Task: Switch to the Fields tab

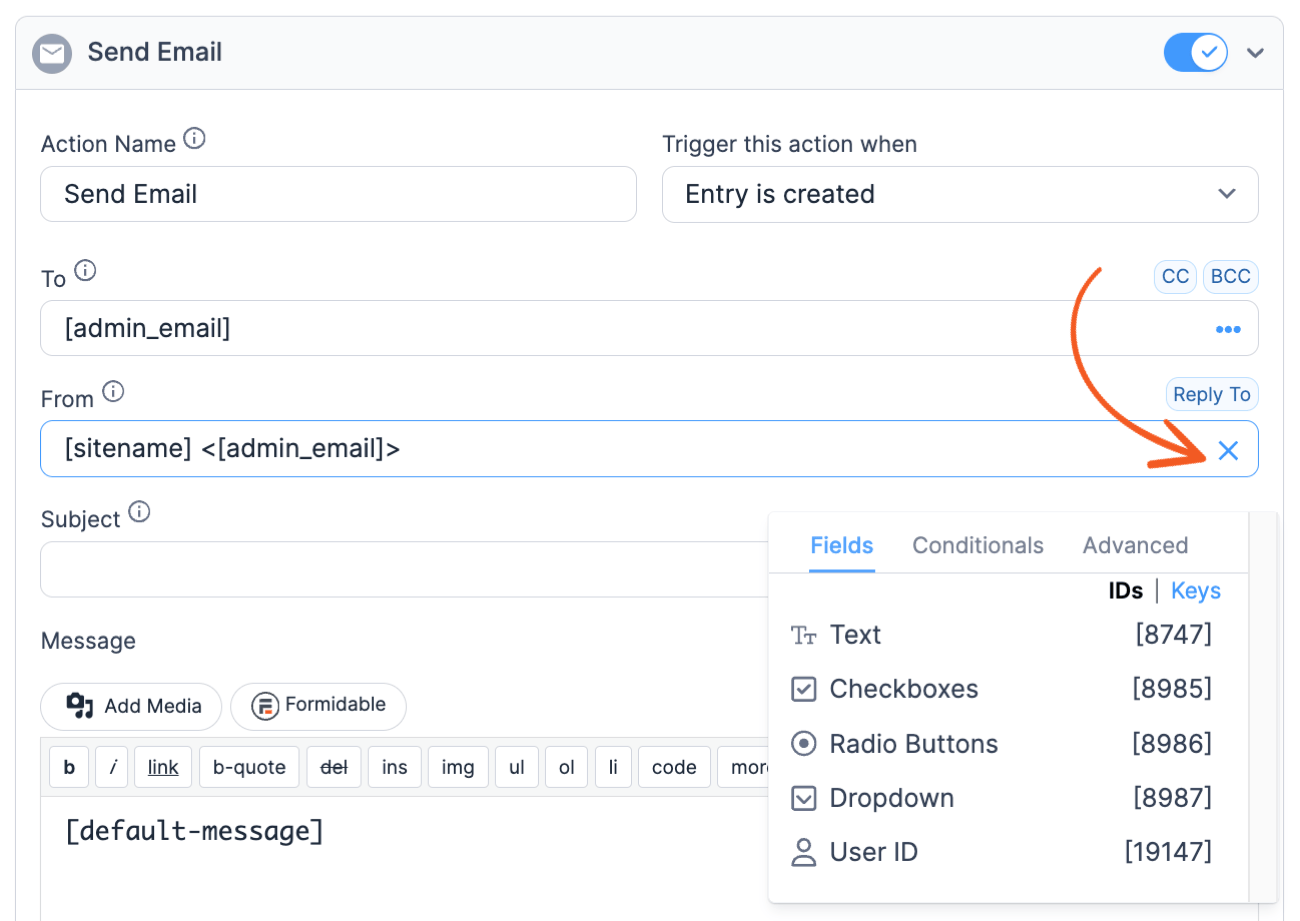Action: point(842,545)
